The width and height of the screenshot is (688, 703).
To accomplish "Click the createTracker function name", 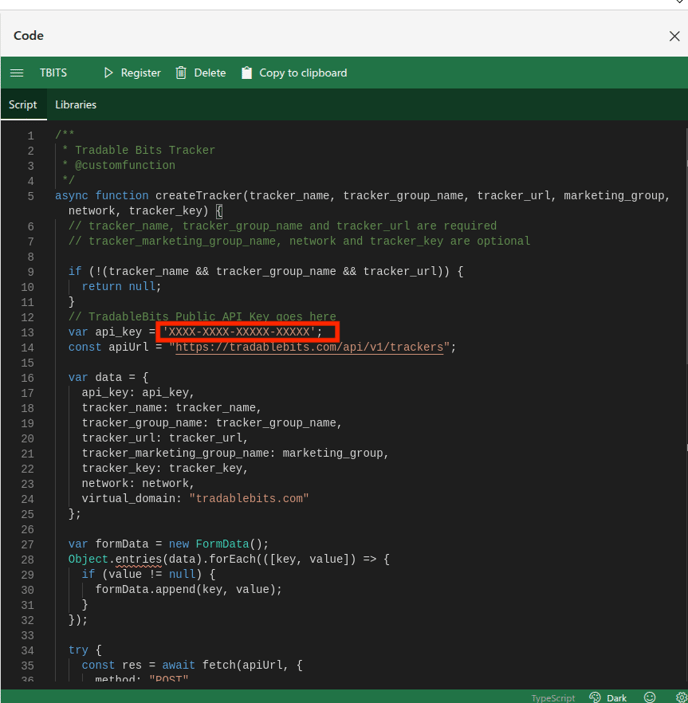I will pyautogui.click(x=199, y=195).
